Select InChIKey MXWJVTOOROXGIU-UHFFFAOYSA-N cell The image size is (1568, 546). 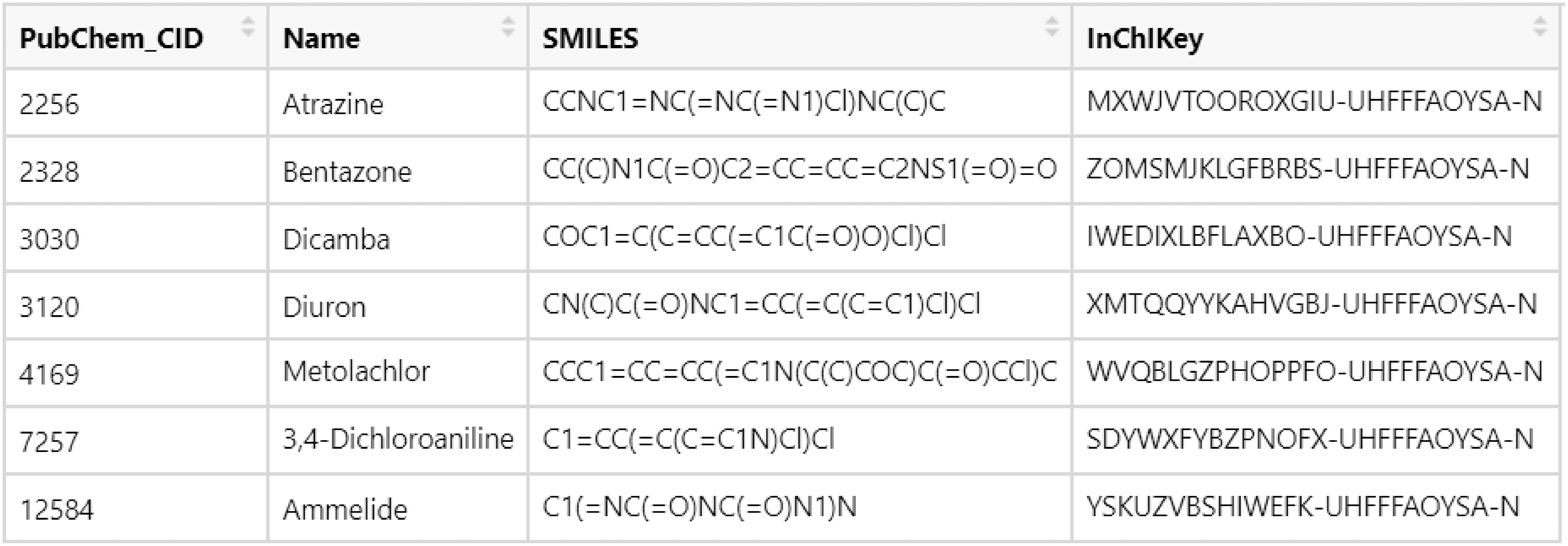pos(1314,102)
